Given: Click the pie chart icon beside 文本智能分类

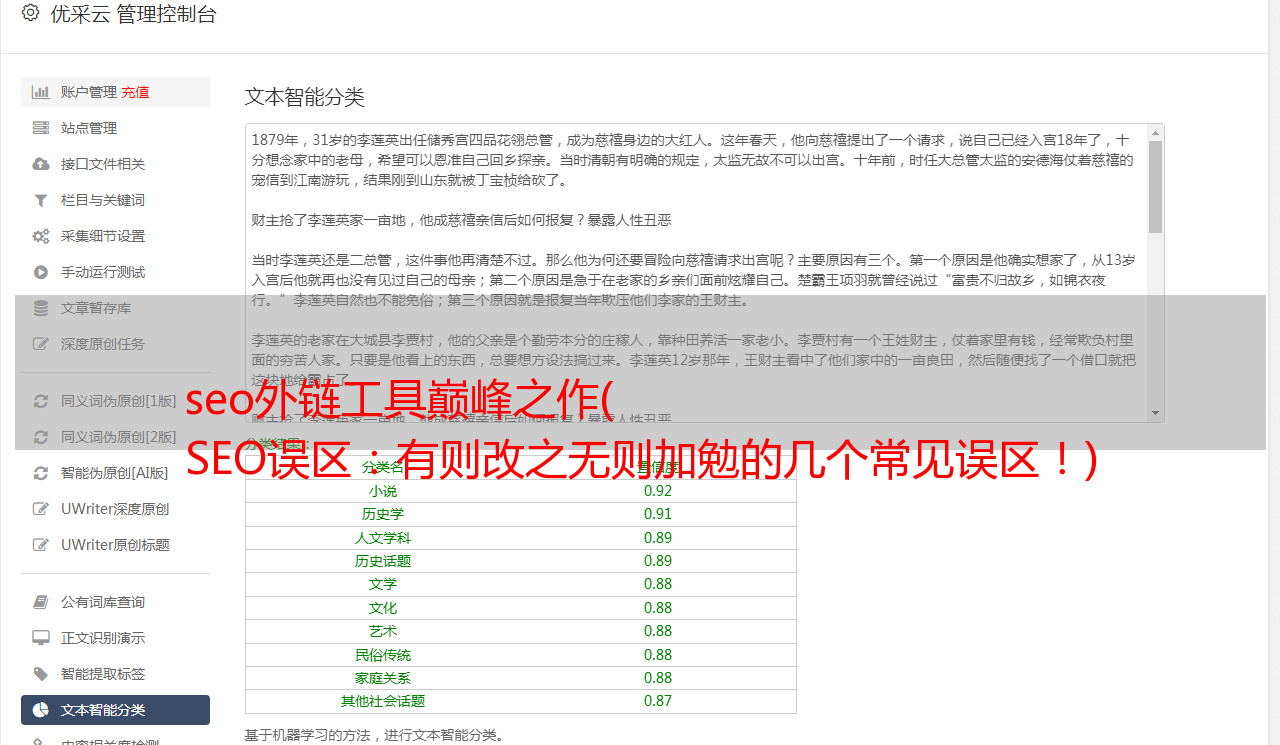Looking at the screenshot, I should pos(41,710).
